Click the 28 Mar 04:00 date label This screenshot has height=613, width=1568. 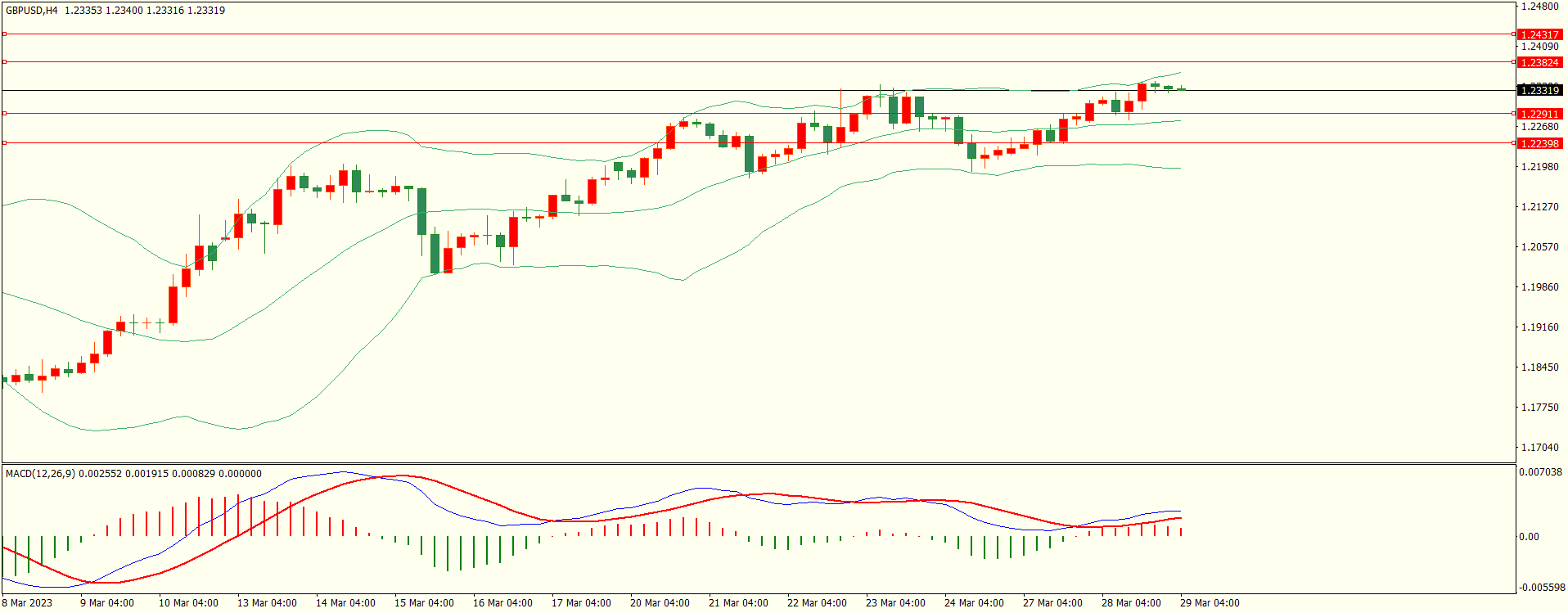coord(1131,603)
